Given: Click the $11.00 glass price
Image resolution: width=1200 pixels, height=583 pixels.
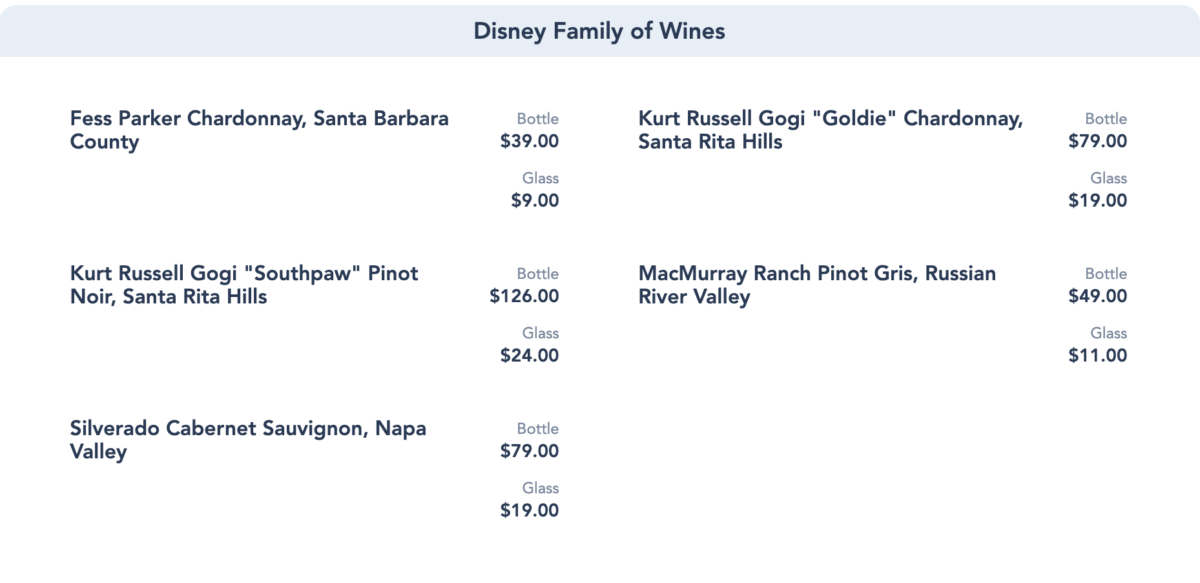Looking at the screenshot, I should (x=1097, y=355).
